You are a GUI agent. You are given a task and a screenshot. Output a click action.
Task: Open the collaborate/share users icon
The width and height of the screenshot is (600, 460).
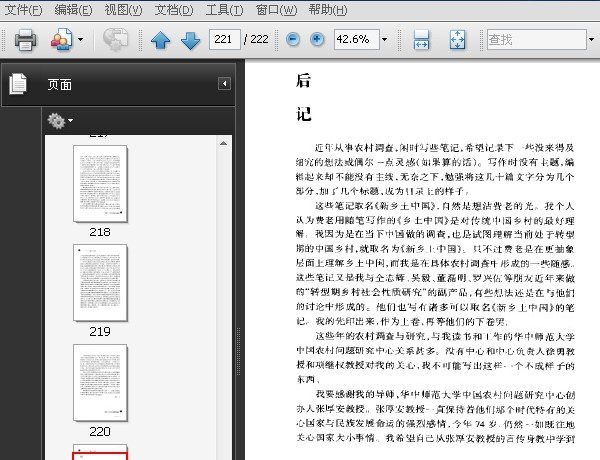coord(61,39)
